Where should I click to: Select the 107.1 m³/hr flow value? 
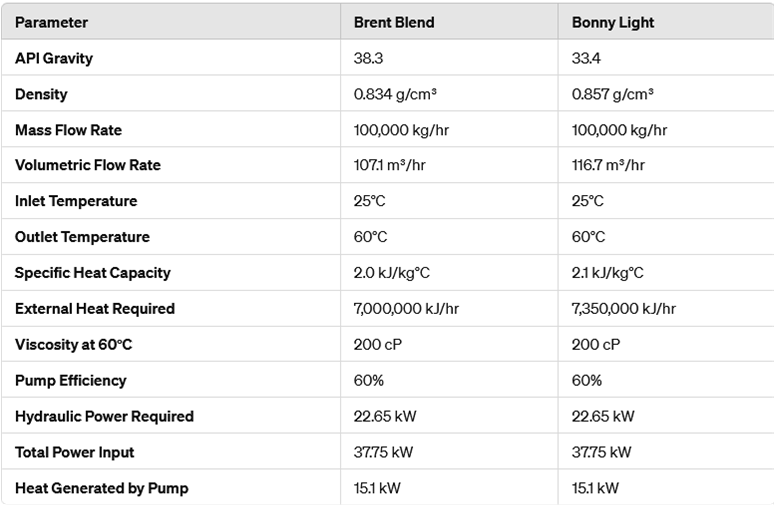click(x=390, y=165)
